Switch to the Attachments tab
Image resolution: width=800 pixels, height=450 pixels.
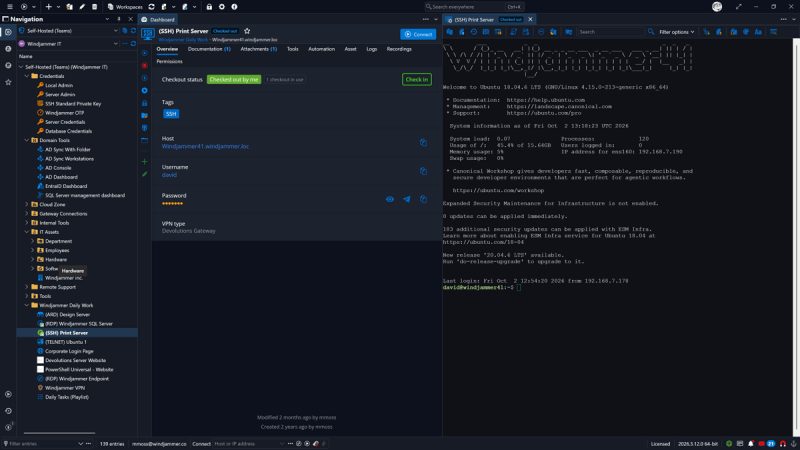point(259,49)
